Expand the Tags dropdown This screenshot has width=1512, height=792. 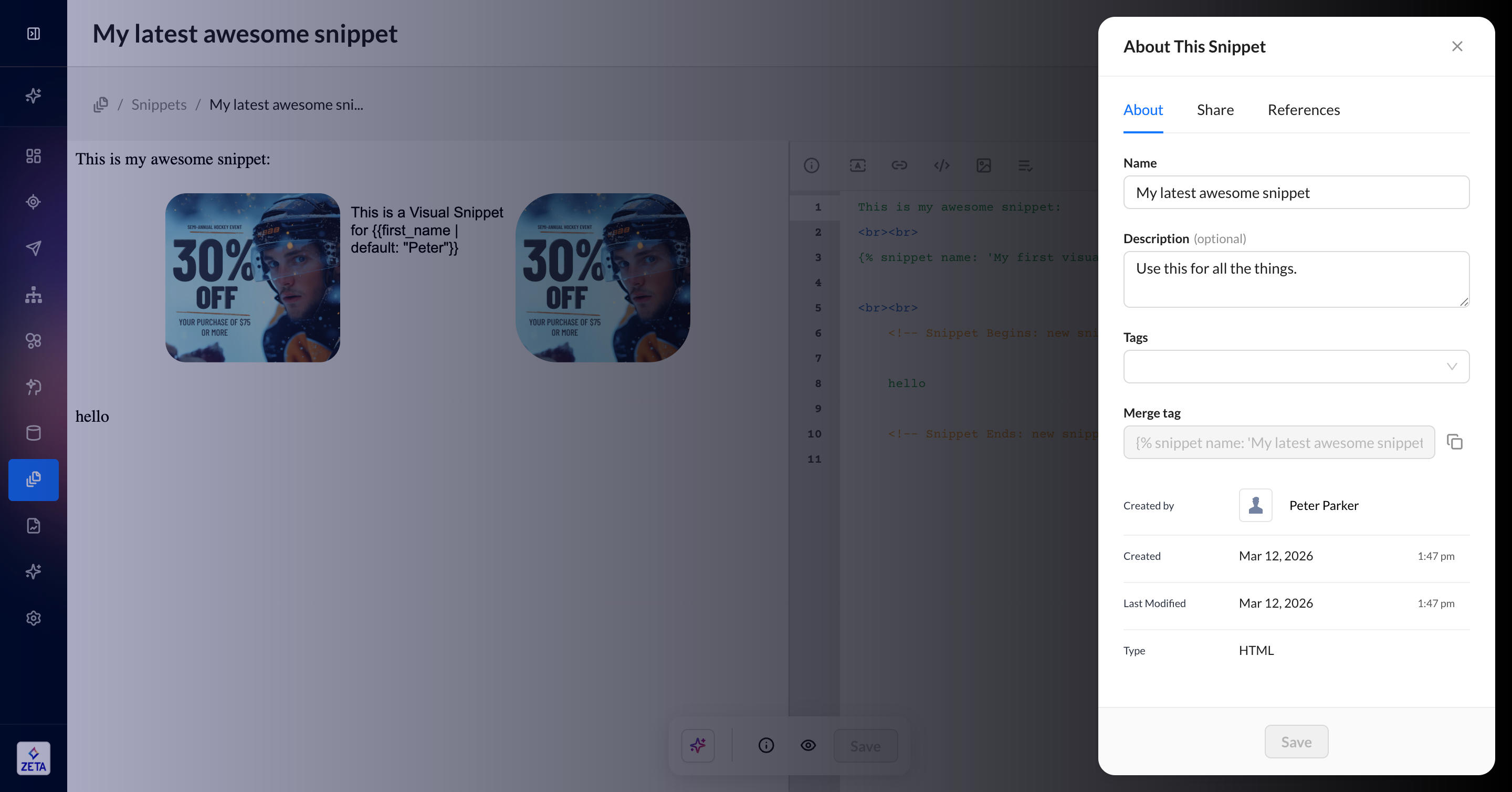pos(1296,367)
